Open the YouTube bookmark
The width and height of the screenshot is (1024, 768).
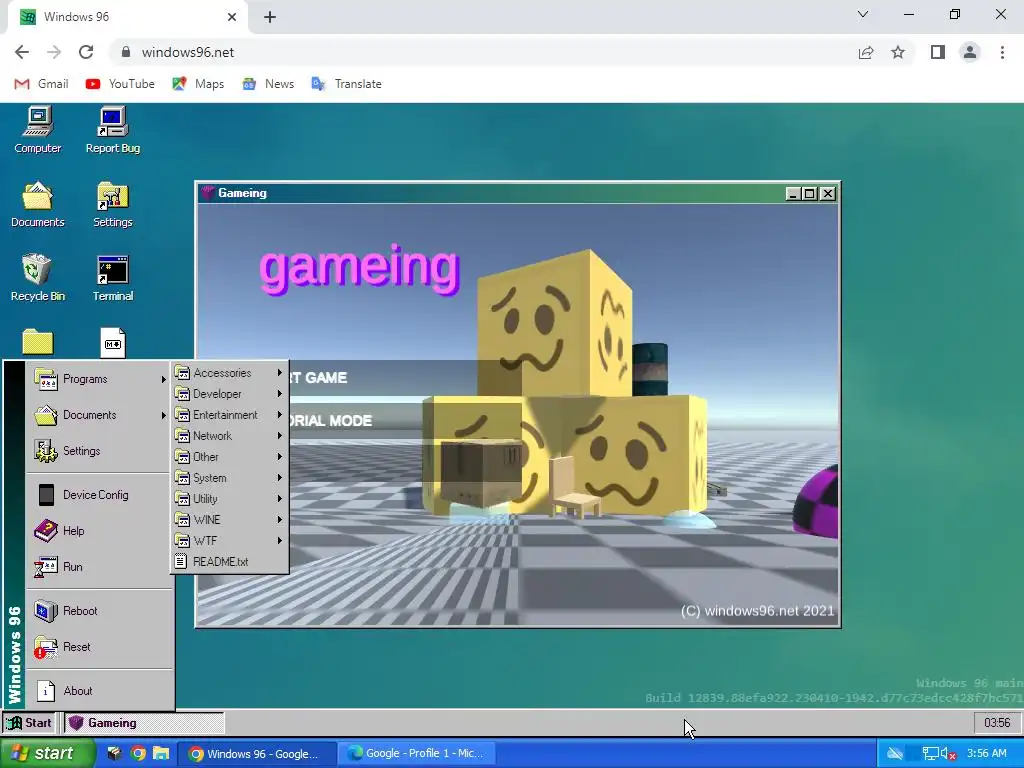120,84
